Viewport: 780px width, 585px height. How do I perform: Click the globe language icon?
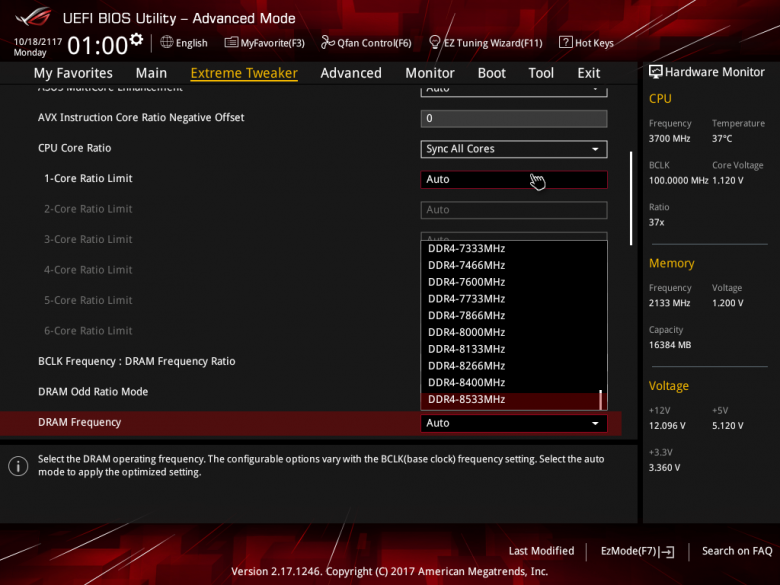pos(167,42)
